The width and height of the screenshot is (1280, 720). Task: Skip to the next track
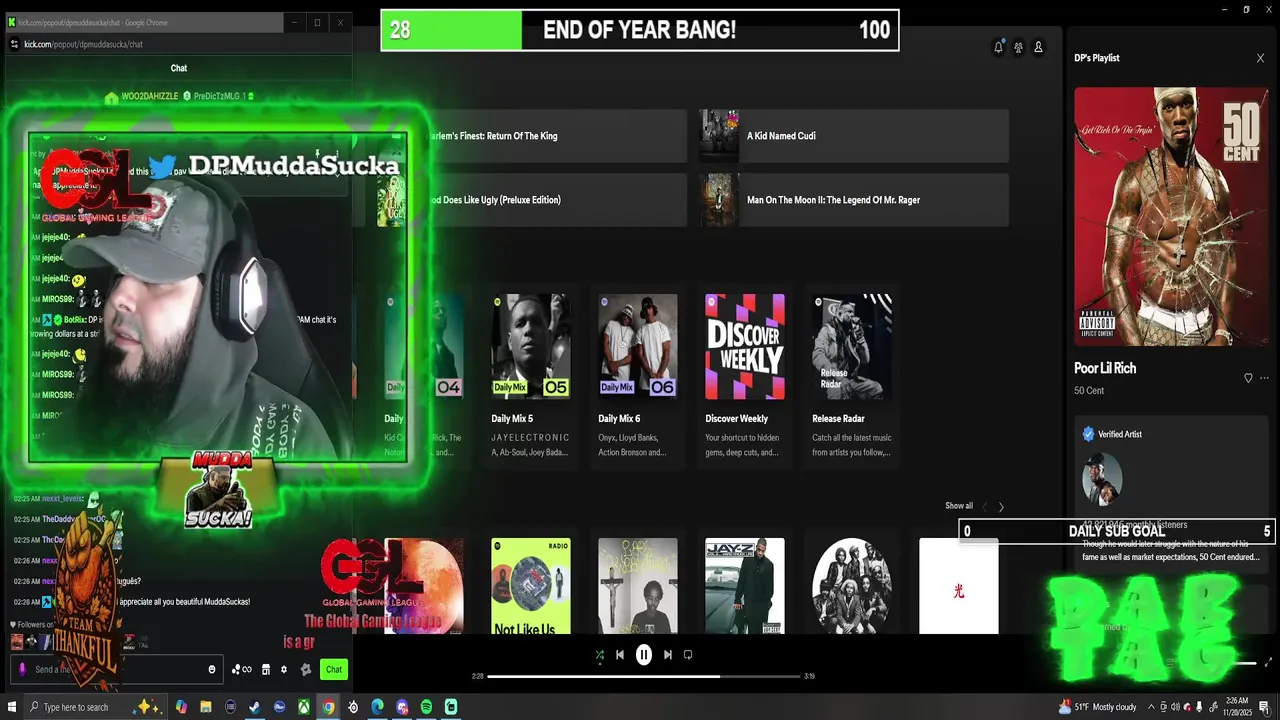(668, 655)
